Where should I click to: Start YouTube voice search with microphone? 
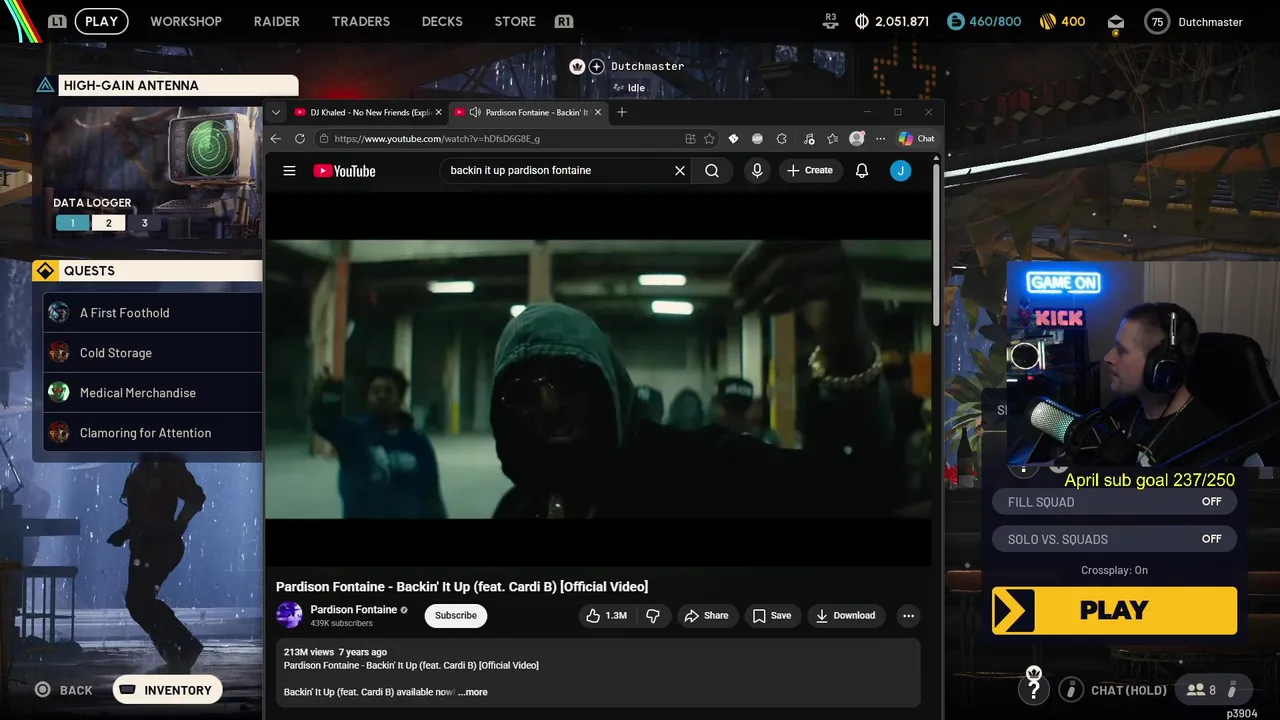[x=757, y=171]
